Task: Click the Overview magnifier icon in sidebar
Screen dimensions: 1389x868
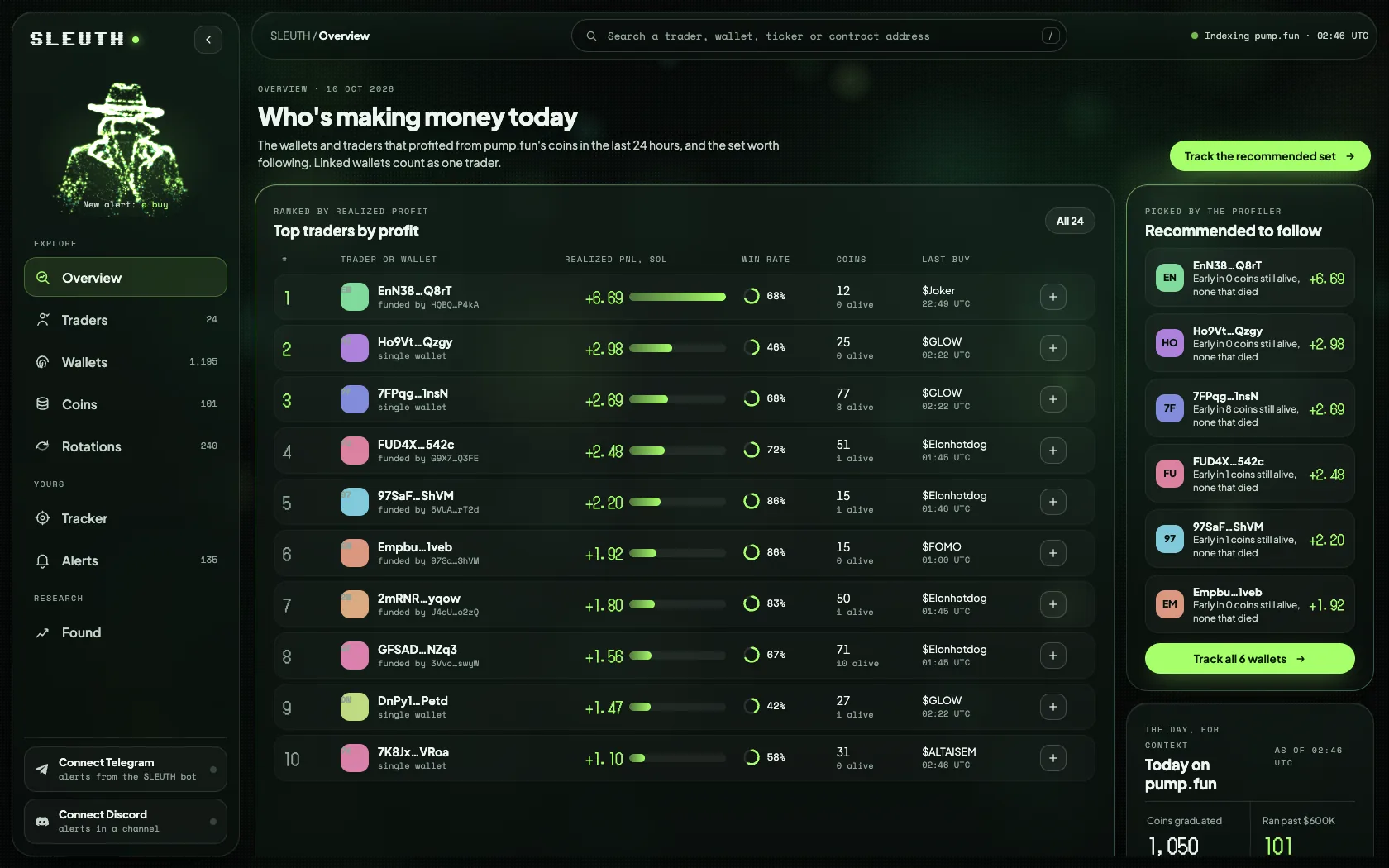Action: click(43, 278)
